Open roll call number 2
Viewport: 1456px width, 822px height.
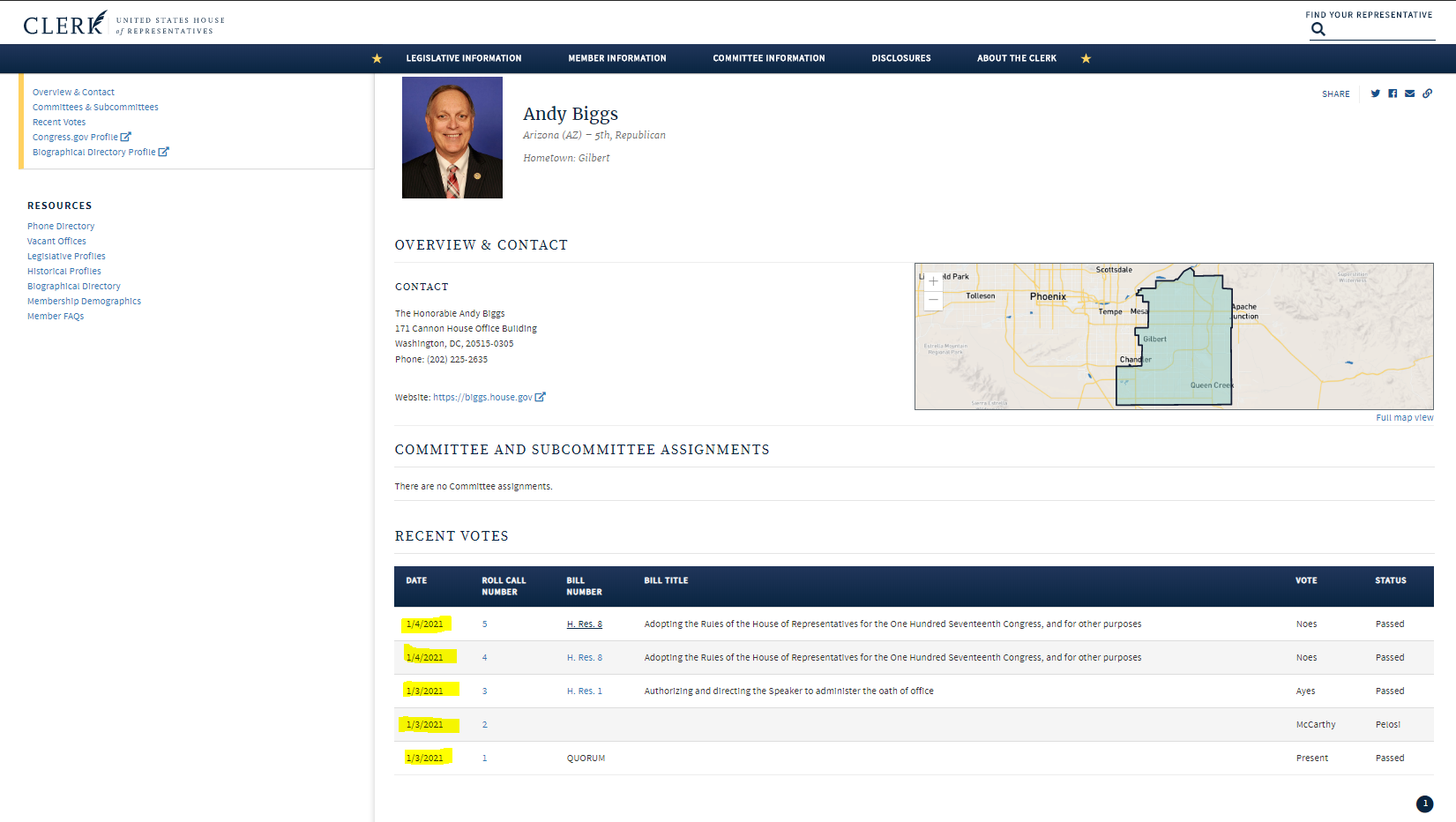(484, 724)
